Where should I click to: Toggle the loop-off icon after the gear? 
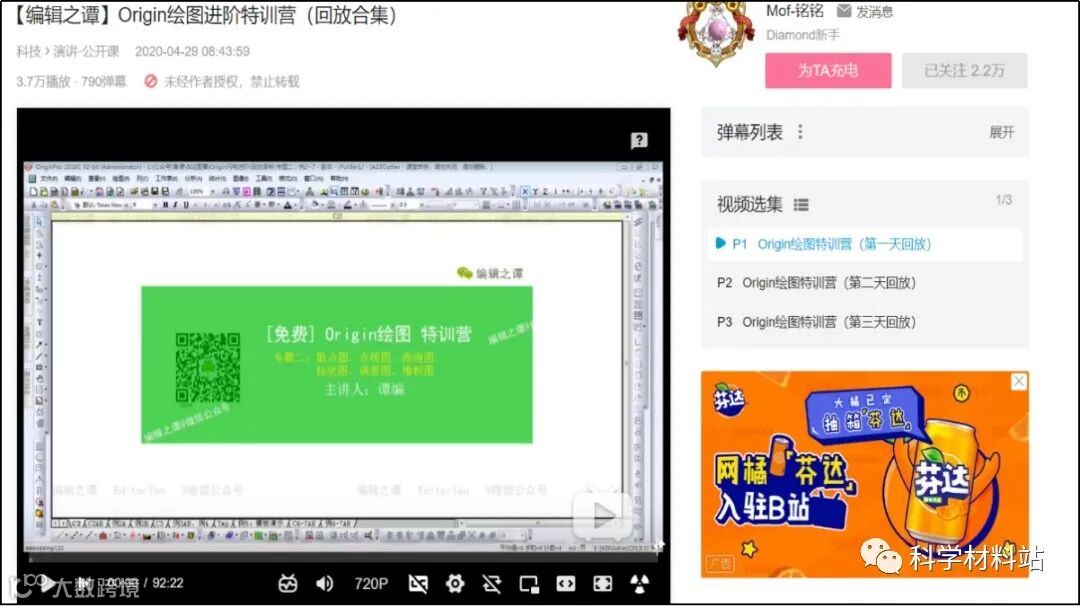491,584
